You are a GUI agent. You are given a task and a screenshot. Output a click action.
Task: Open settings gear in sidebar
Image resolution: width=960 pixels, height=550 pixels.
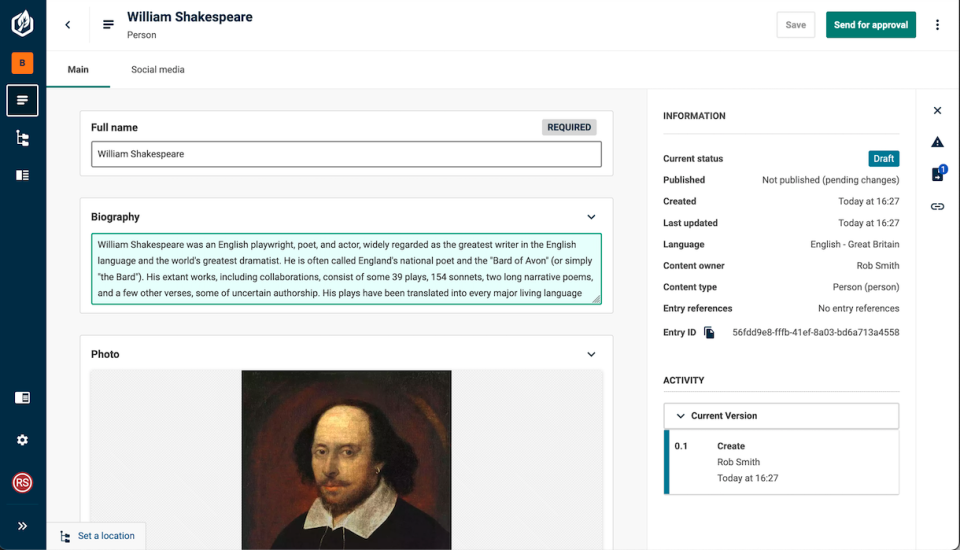23,440
